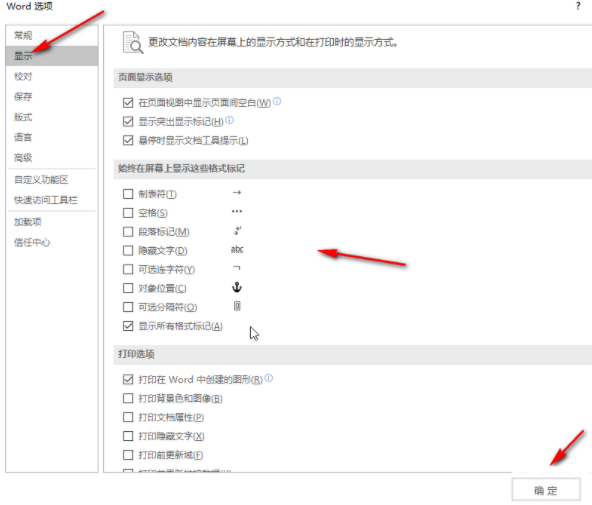Open the 版式 category

tap(52, 117)
